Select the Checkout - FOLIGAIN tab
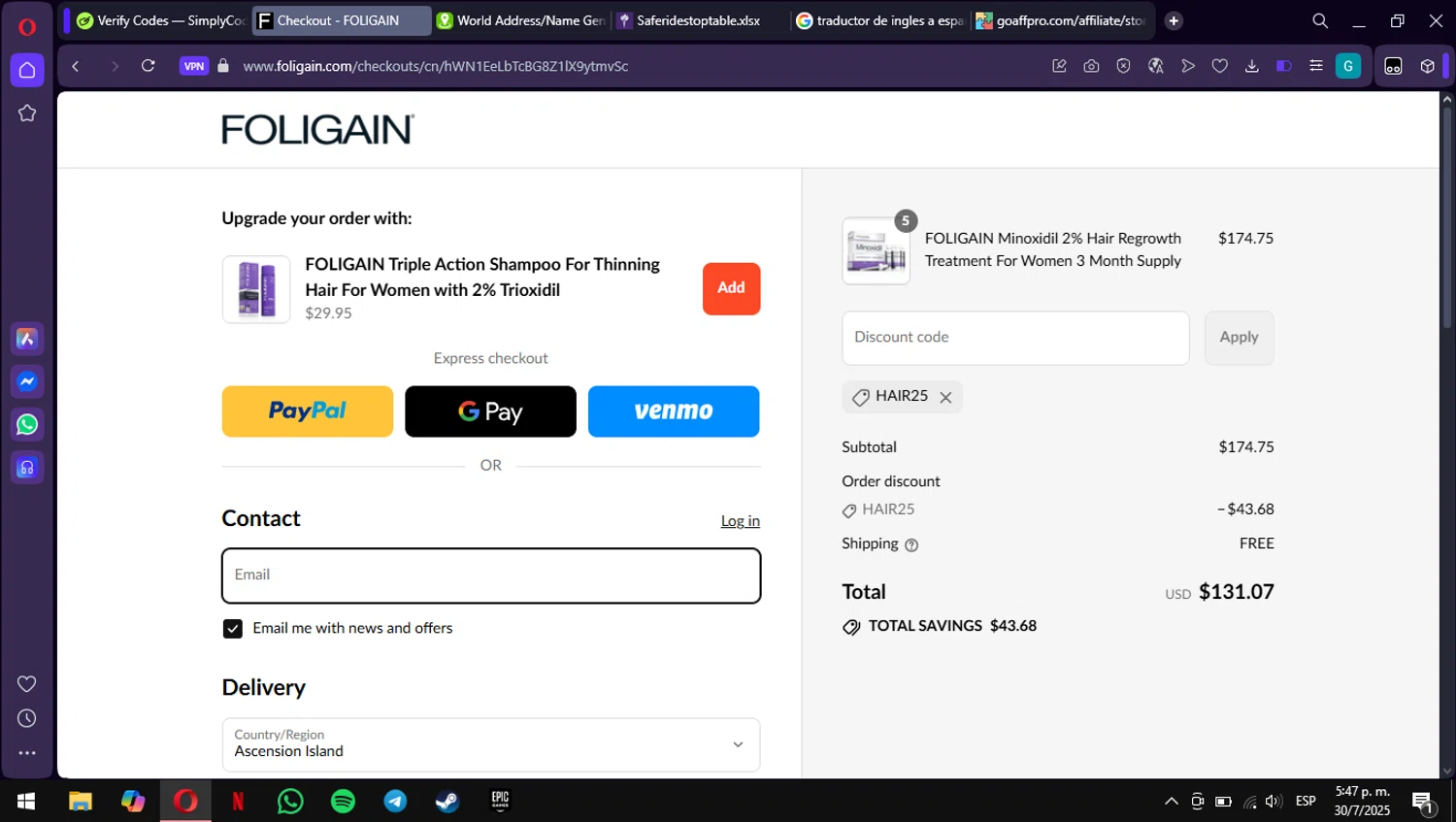This screenshot has height=822, width=1456. click(x=340, y=20)
